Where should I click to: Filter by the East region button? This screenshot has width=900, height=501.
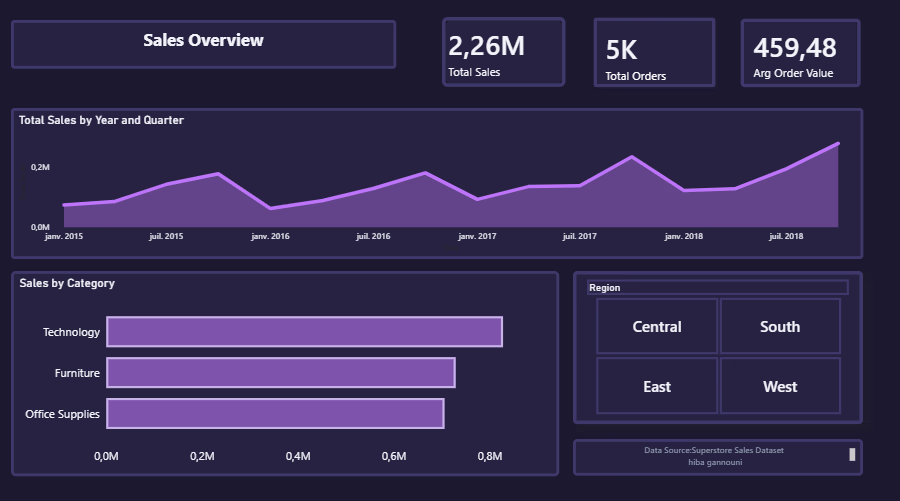click(x=657, y=386)
